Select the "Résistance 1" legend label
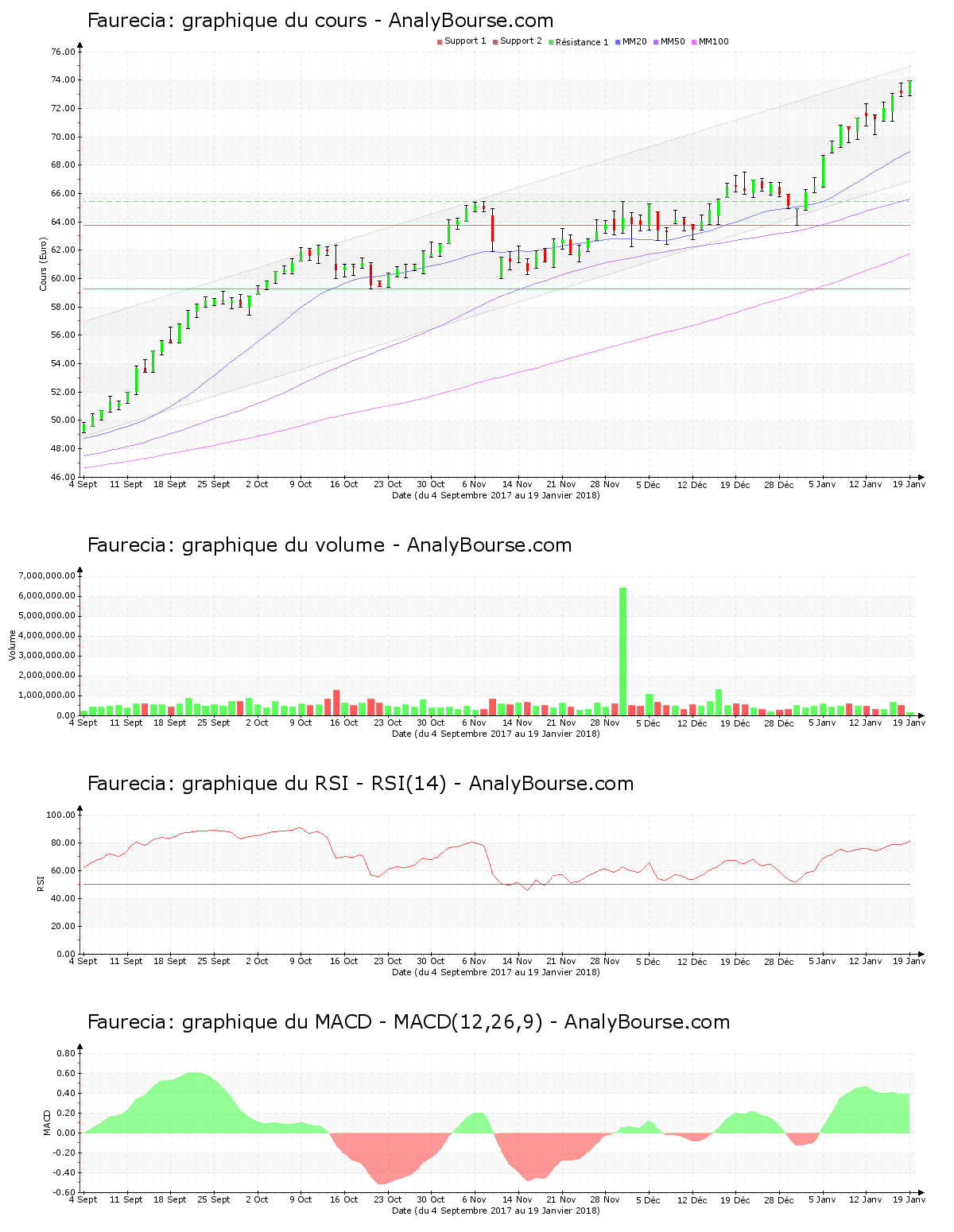This screenshot has width=954, height=1232. (x=582, y=42)
